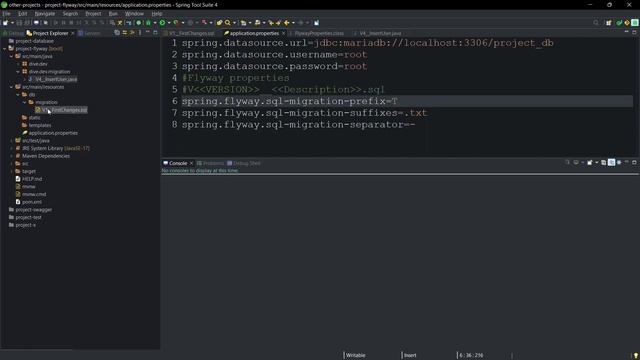The width and height of the screenshot is (640, 360).
Task: Click the Open Console icon in console toolbar
Action: 590,162
